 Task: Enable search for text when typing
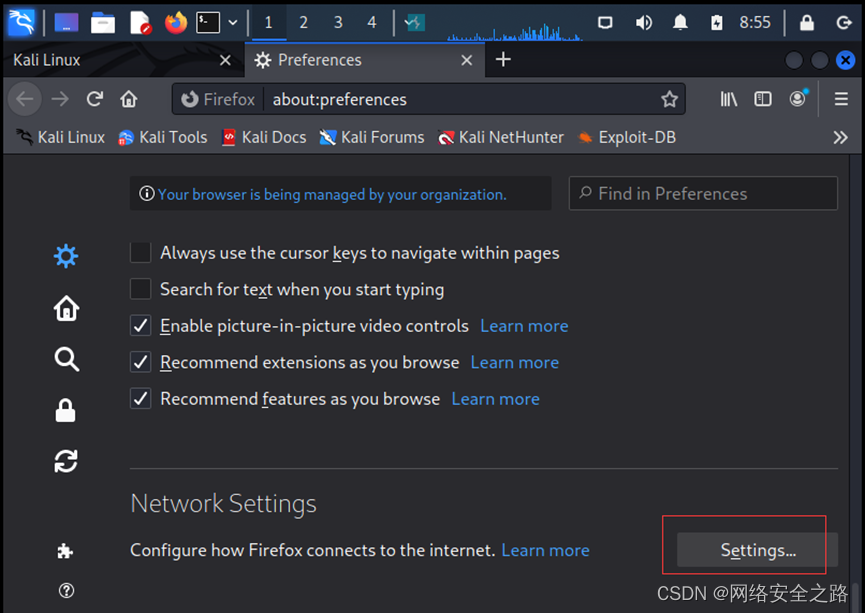pyautogui.click(x=141, y=289)
